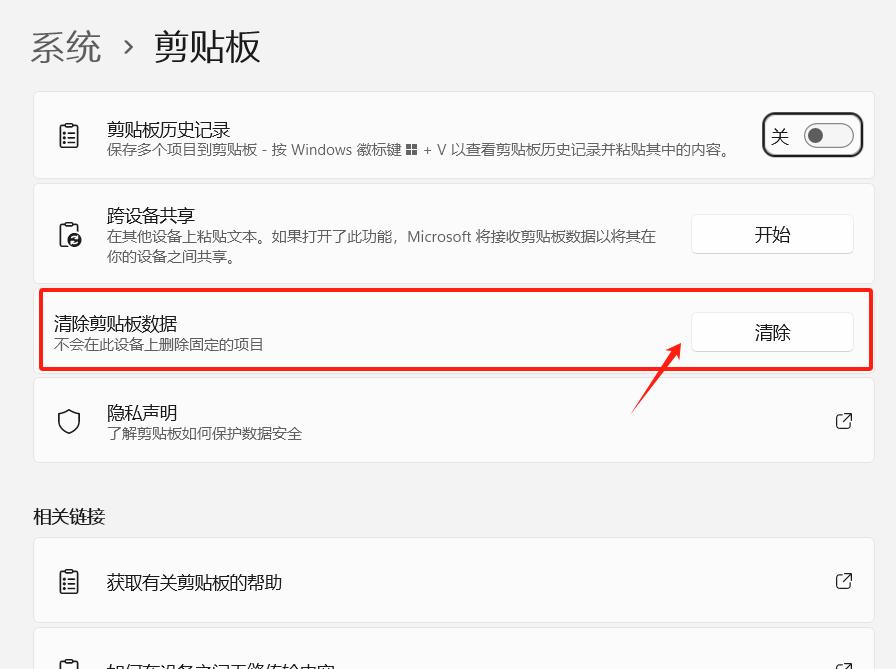Click description 了解剪贴板如何保护数据安全
Viewport: 896px width, 669px height.
tap(204, 434)
